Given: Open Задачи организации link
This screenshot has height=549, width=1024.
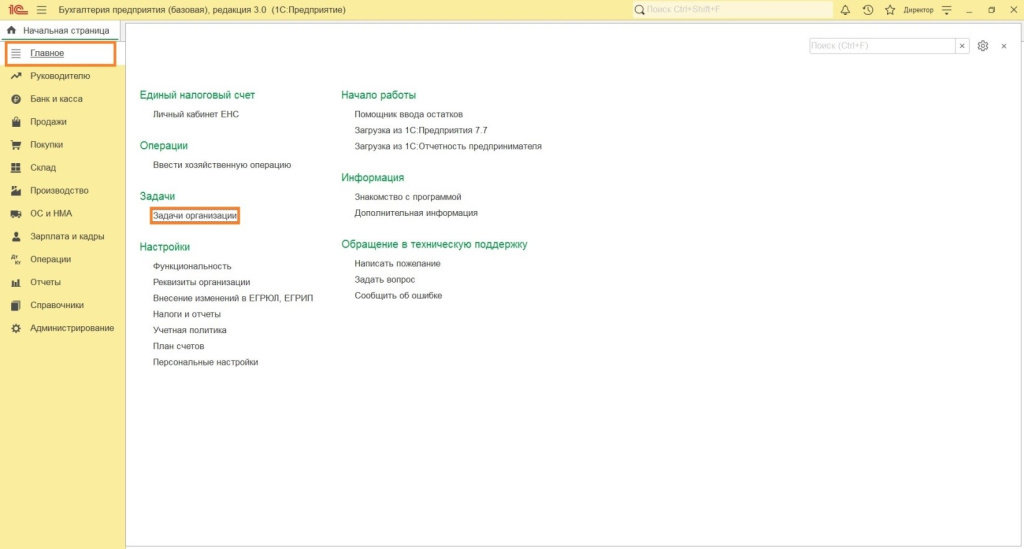Looking at the screenshot, I should [195, 216].
